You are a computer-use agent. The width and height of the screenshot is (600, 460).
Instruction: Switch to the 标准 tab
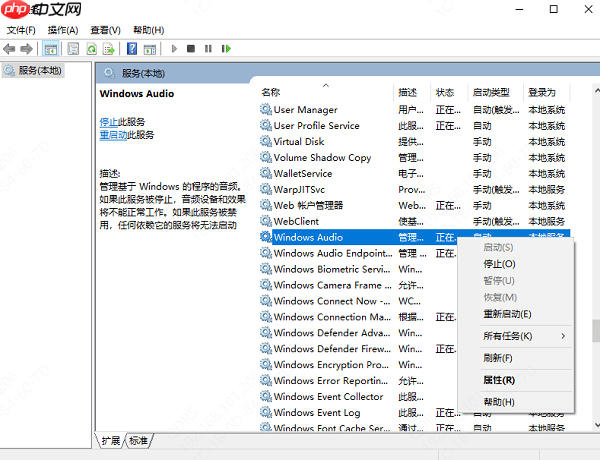(x=138, y=441)
